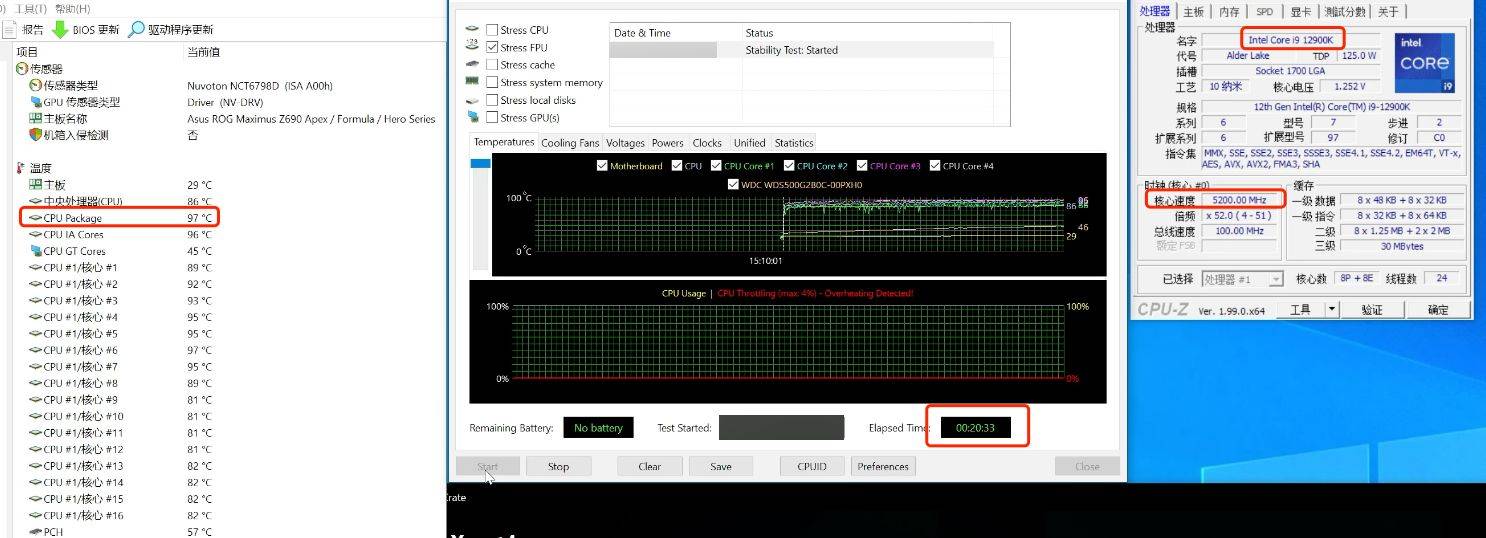1486x538 pixels.
Task: Switch to the Powers tab
Action: tap(668, 143)
